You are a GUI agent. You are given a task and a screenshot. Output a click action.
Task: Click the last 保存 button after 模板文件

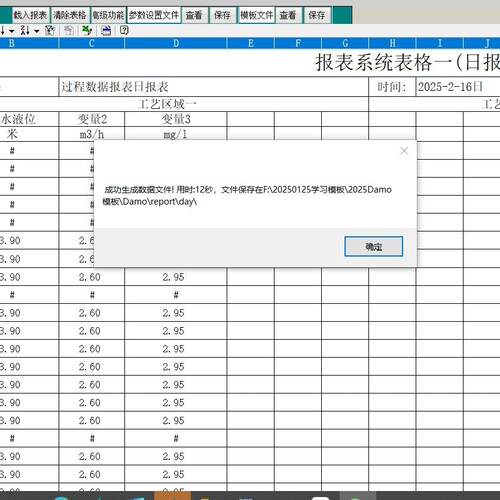(x=317, y=15)
